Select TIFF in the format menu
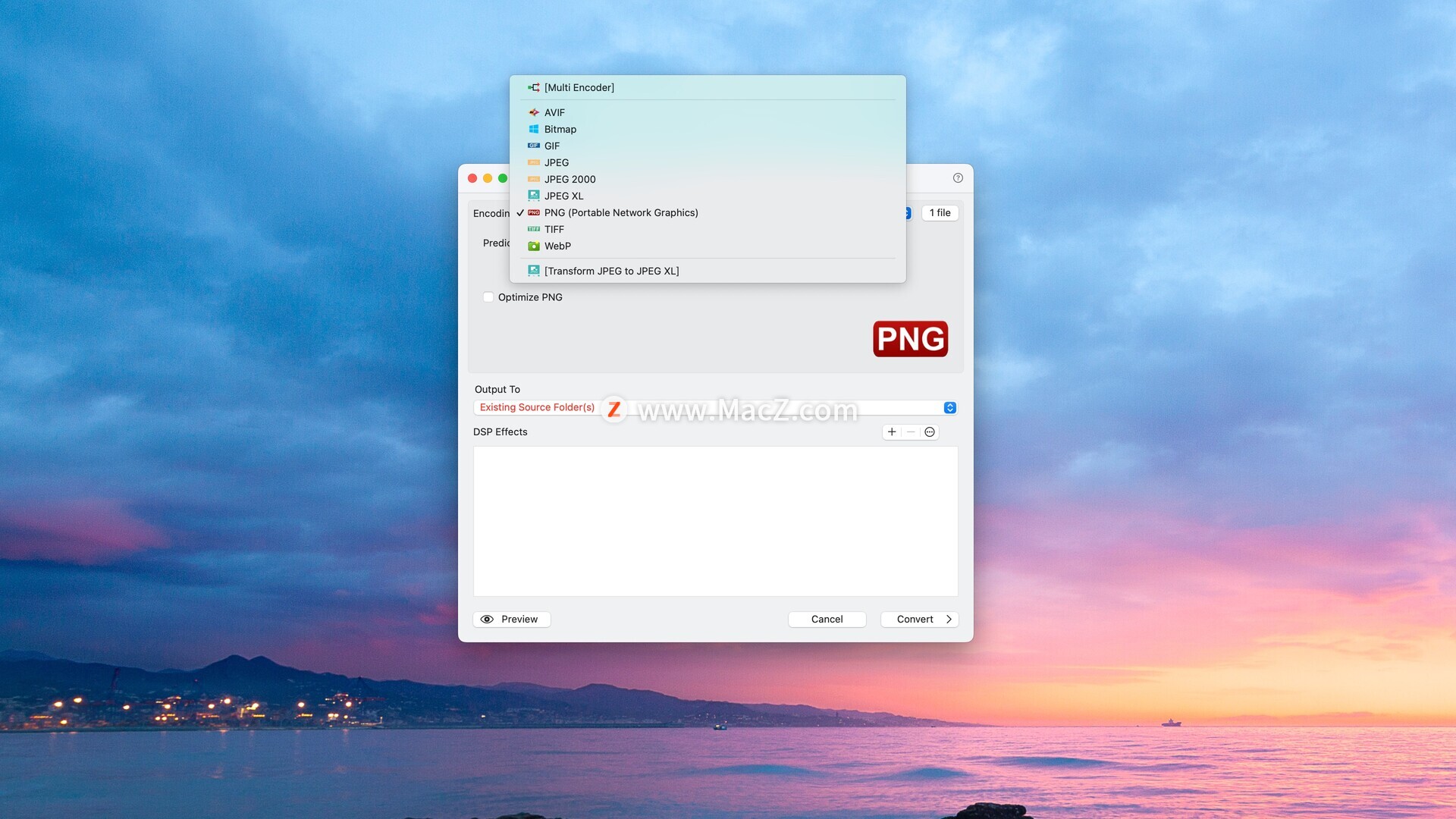1456x819 pixels. pyautogui.click(x=554, y=230)
